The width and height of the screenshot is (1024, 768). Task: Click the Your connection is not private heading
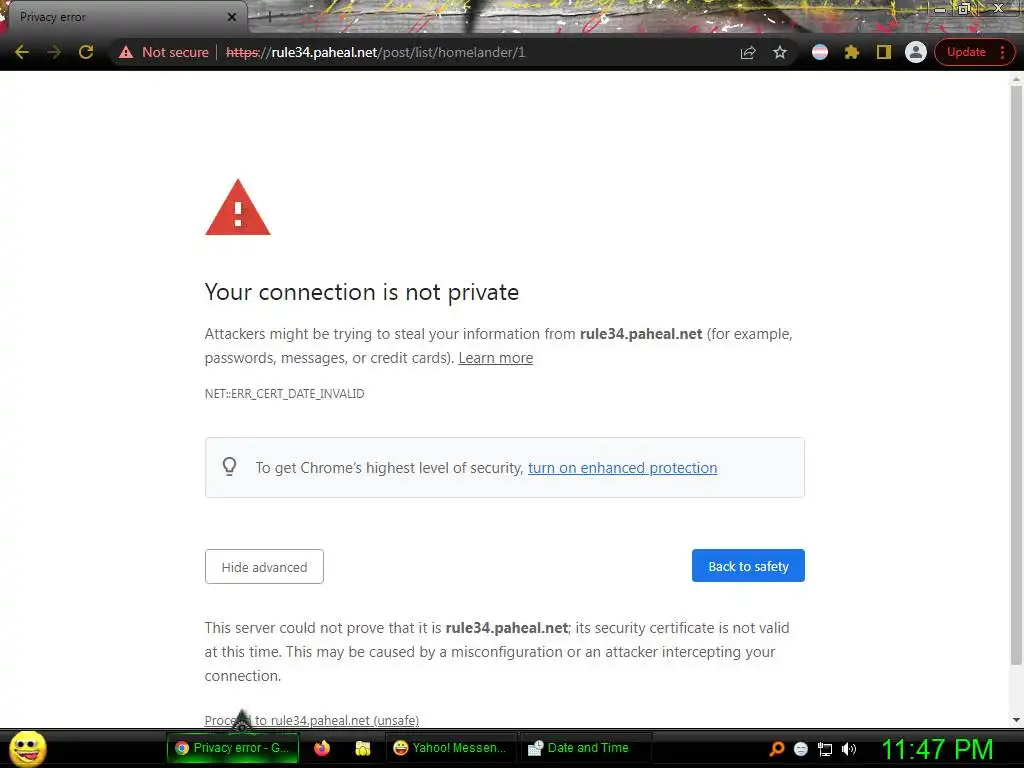coord(362,292)
